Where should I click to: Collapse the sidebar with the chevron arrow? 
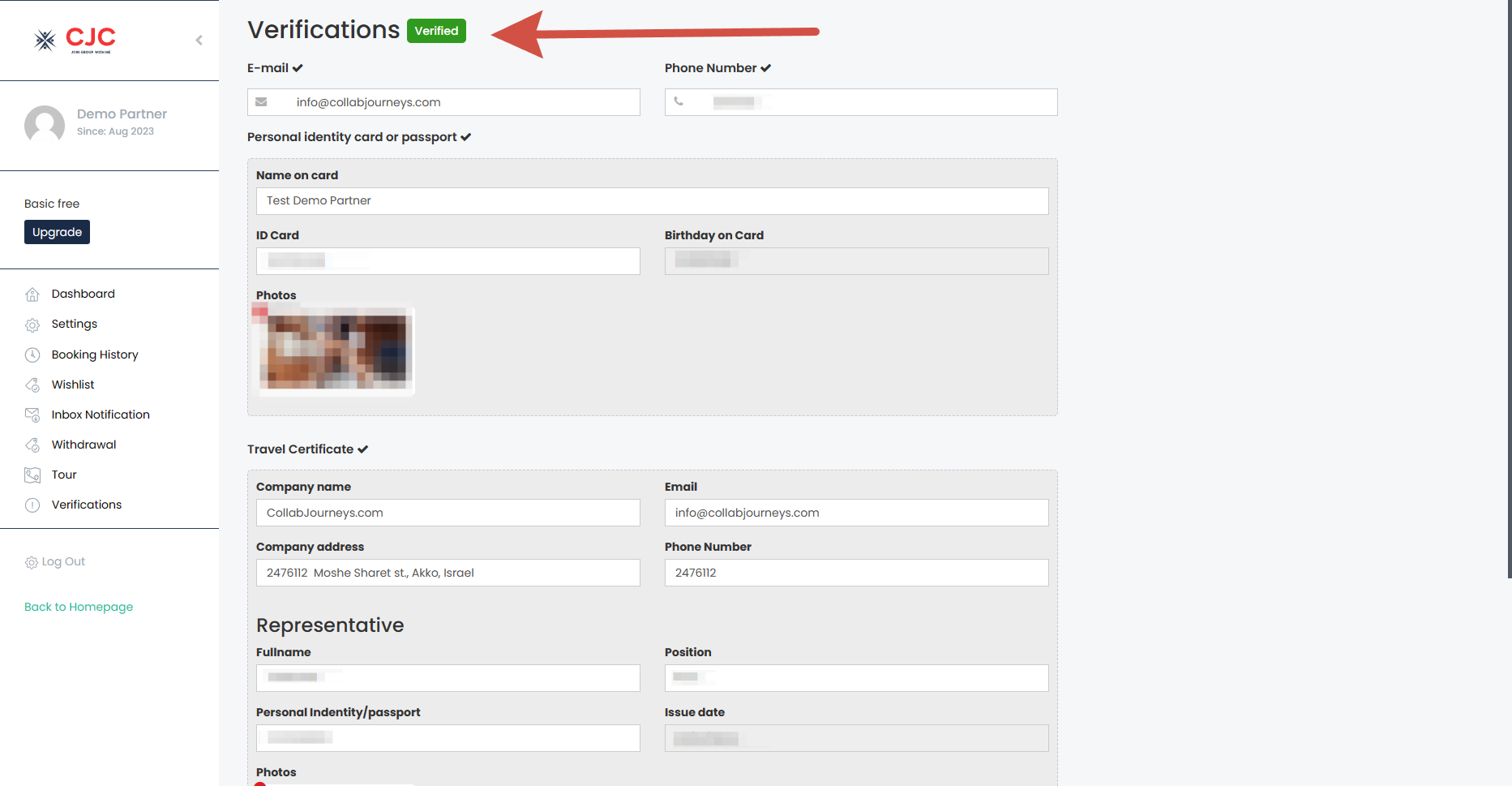click(199, 40)
